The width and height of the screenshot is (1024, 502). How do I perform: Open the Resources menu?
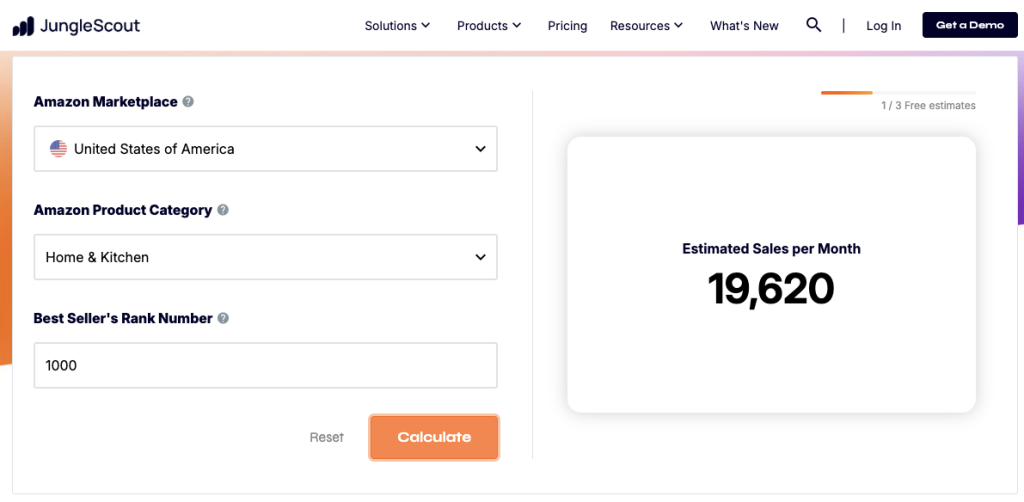click(x=646, y=26)
